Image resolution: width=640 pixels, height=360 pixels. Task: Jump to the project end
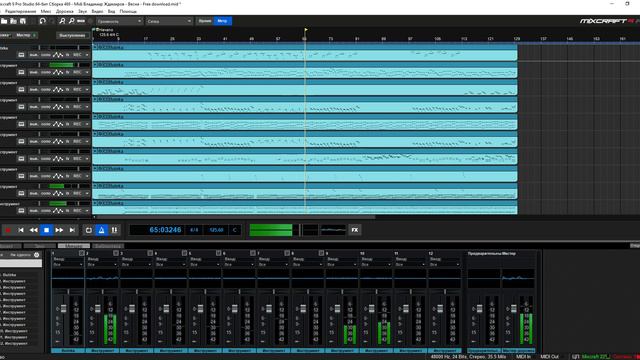(72, 230)
